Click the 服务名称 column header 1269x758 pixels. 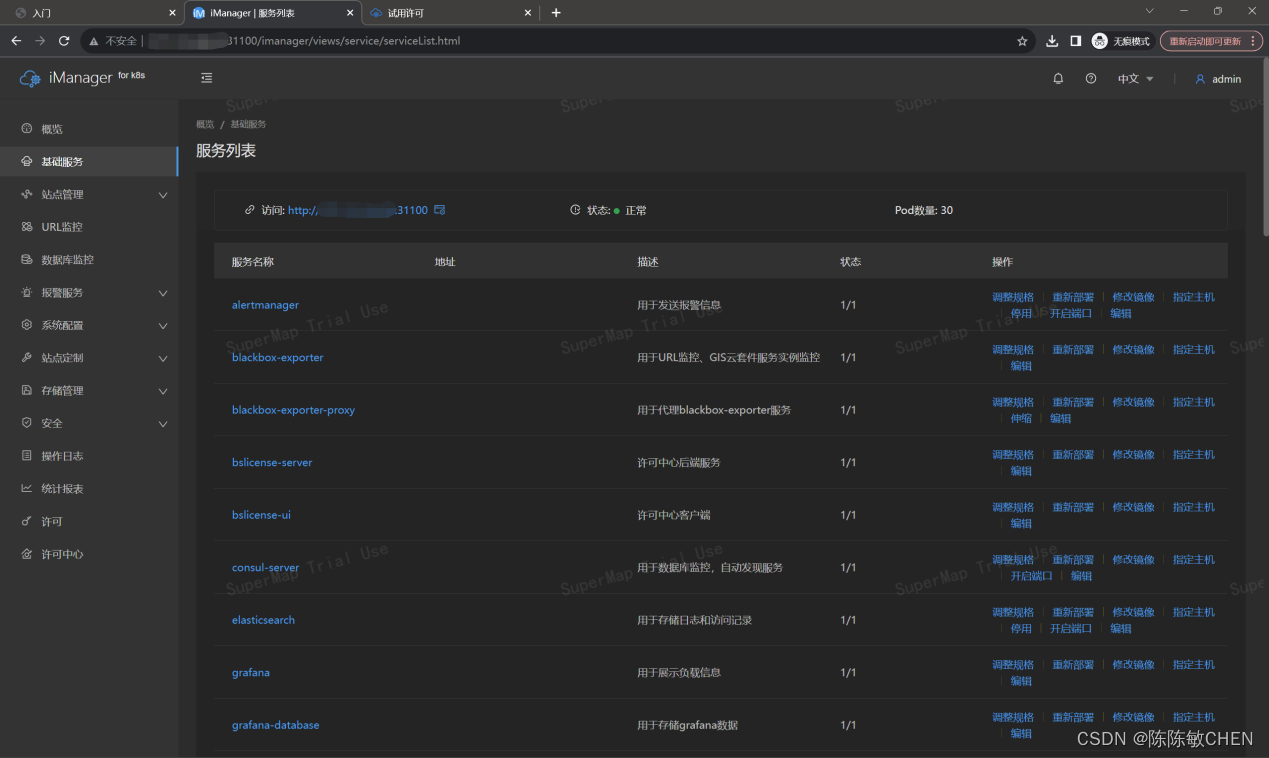253,262
